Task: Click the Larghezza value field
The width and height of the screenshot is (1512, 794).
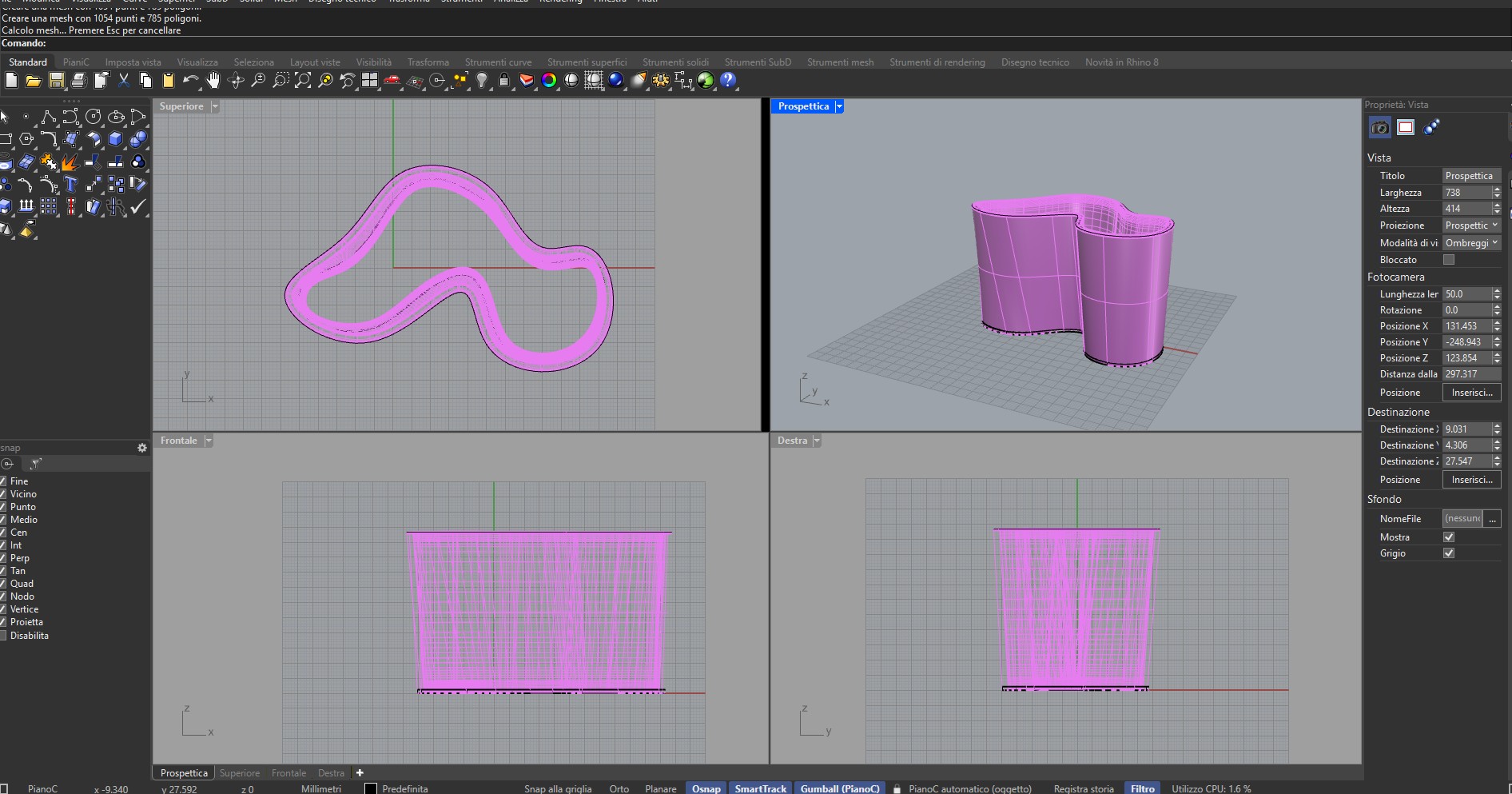Action: click(1466, 193)
